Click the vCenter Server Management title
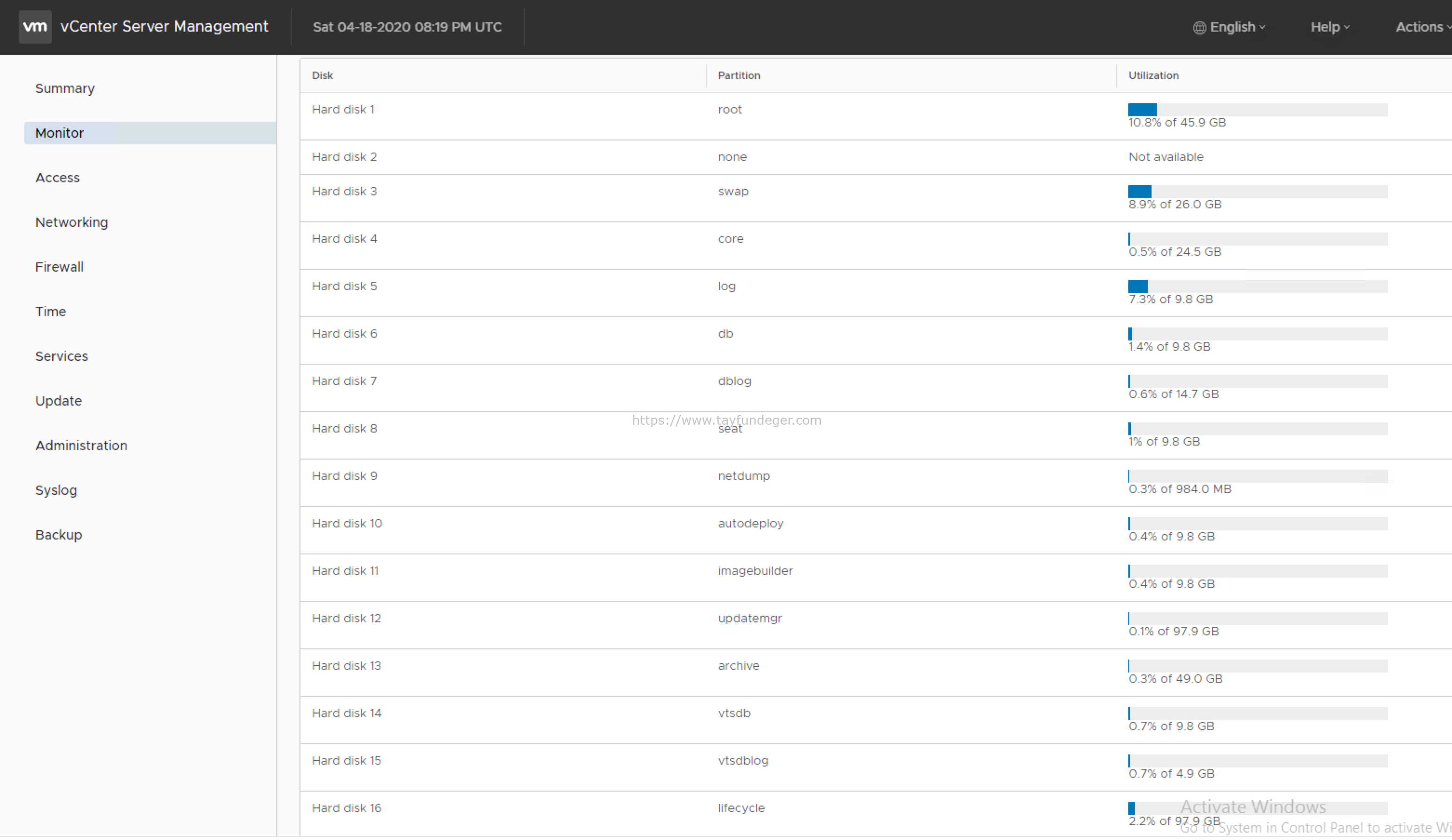1452x840 pixels. [x=164, y=27]
